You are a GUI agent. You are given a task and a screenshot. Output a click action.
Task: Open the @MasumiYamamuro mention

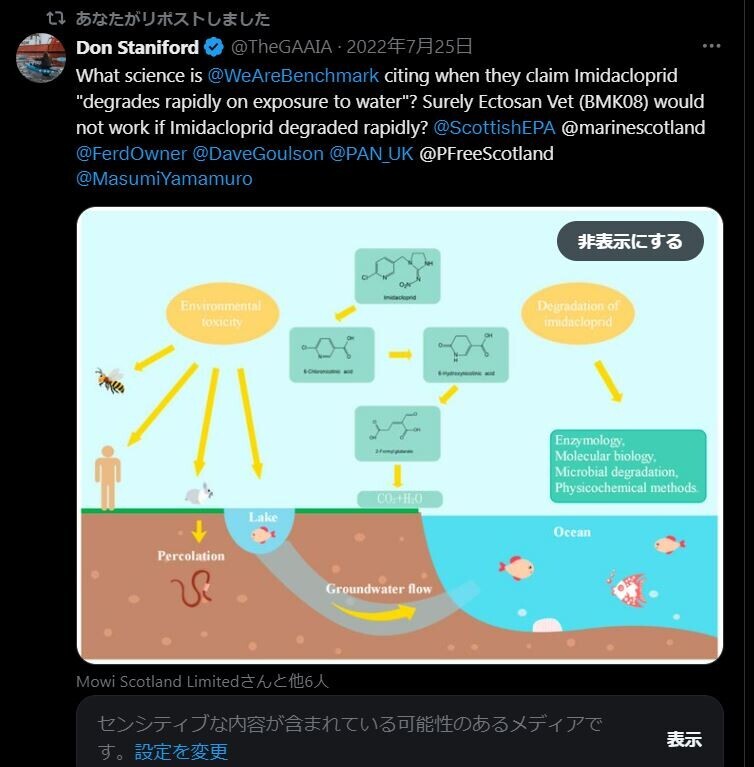tap(164, 179)
